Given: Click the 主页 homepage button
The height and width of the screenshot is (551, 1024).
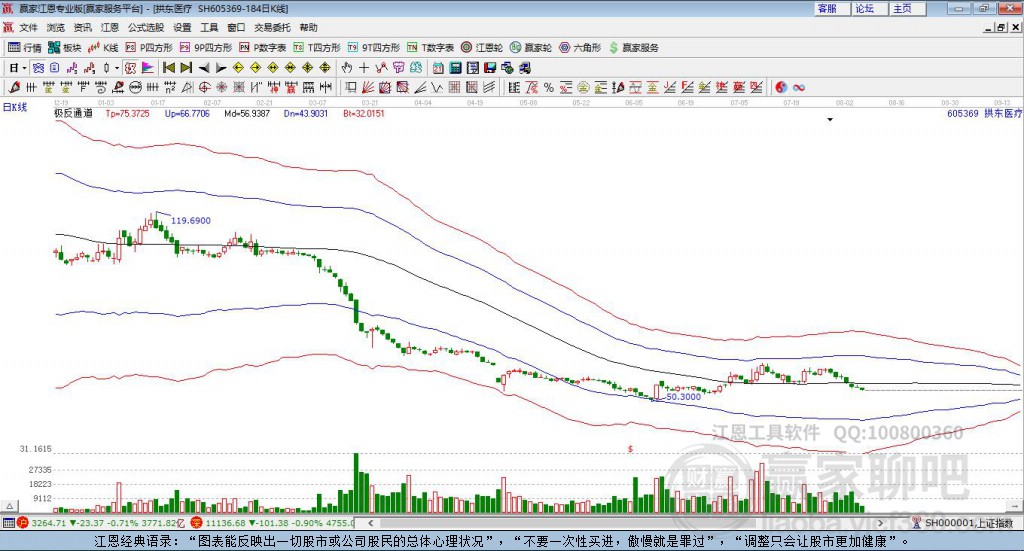Looking at the screenshot, I should [908, 8].
